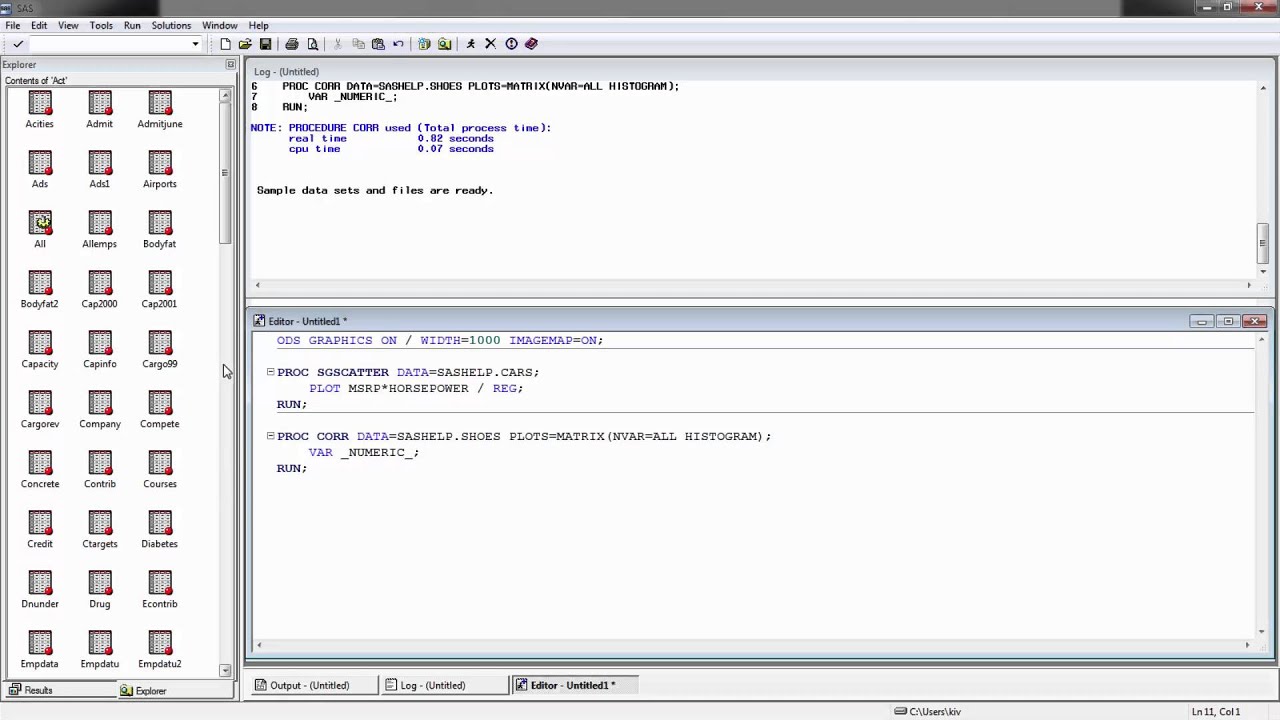
Task: Click the VAR _NUMERIC_ line in Editor
Action: click(x=364, y=452)
